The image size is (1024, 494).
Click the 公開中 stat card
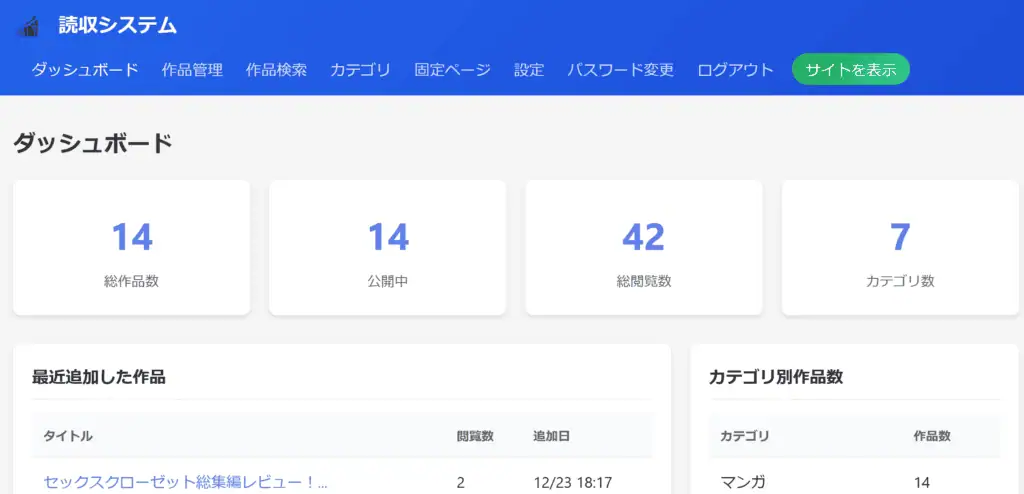pos(388,248)
